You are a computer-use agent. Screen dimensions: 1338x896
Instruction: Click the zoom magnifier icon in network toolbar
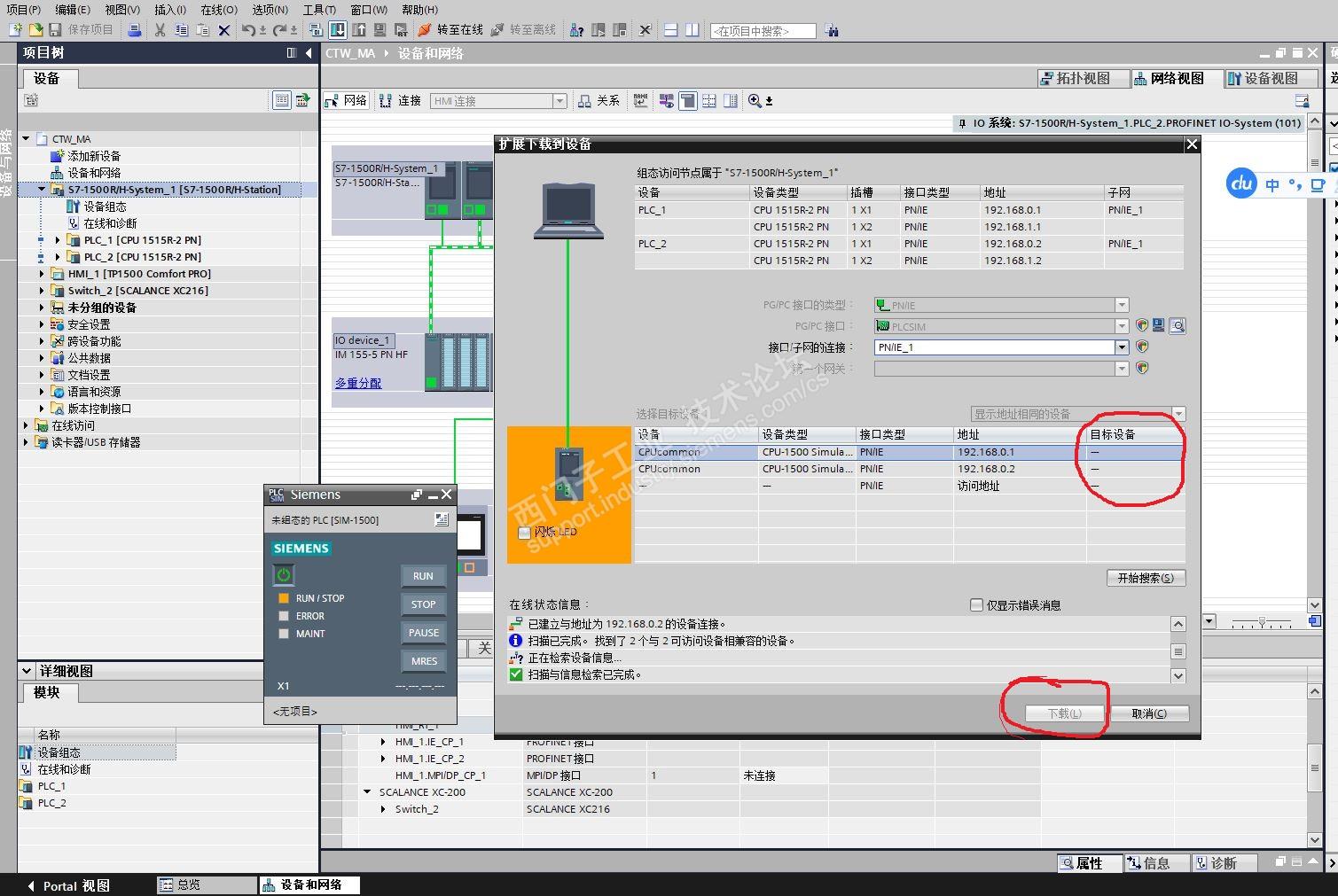(755, 101)
